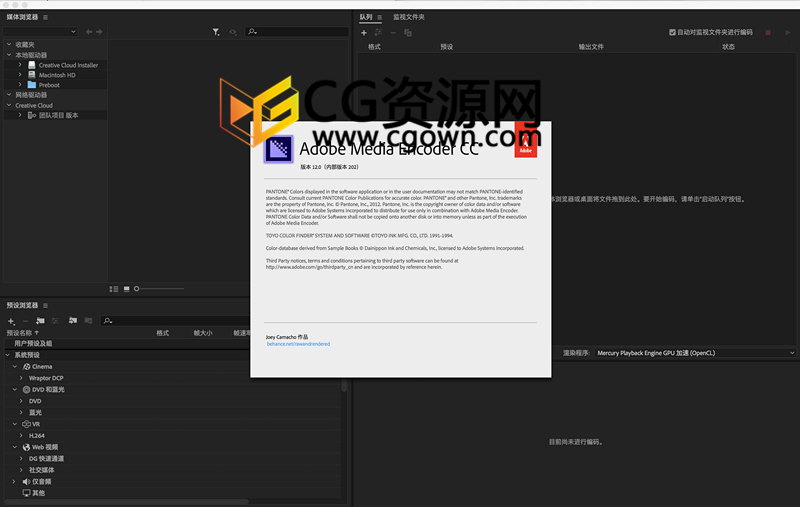Collapse the 收藏夹 section

point(9,44)
